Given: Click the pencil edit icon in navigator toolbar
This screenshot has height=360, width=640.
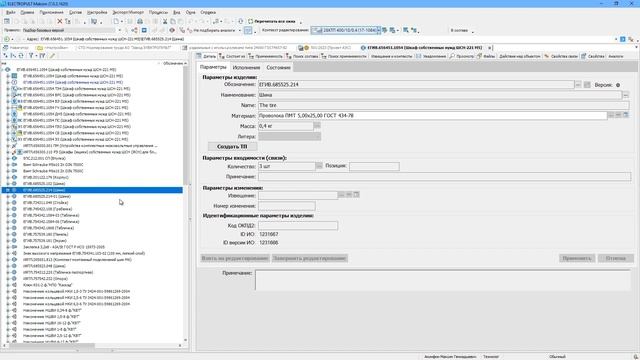Looking at the screenshot, I should click(52, 56).
